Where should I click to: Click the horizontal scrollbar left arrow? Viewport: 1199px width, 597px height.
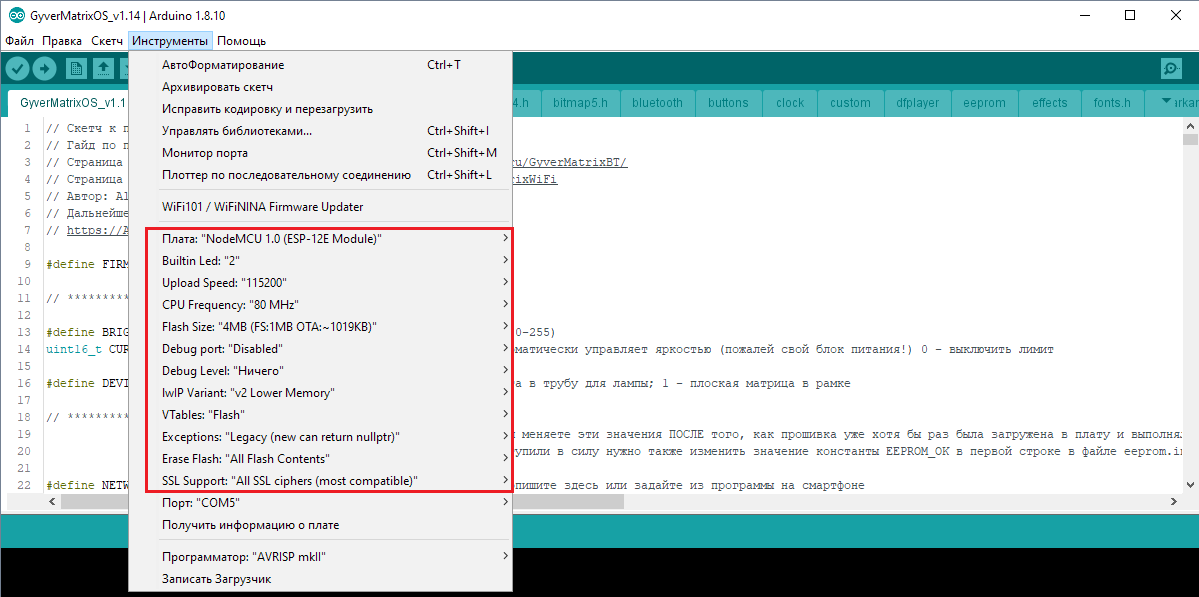pyautogui.click(x=52, y=501)
